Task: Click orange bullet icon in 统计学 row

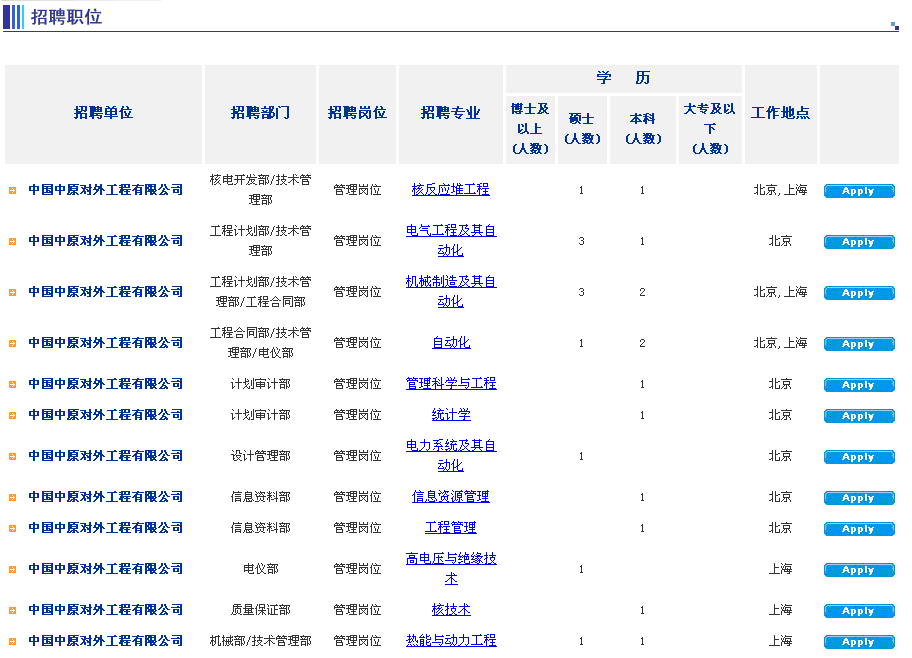Action: point(13,415)
